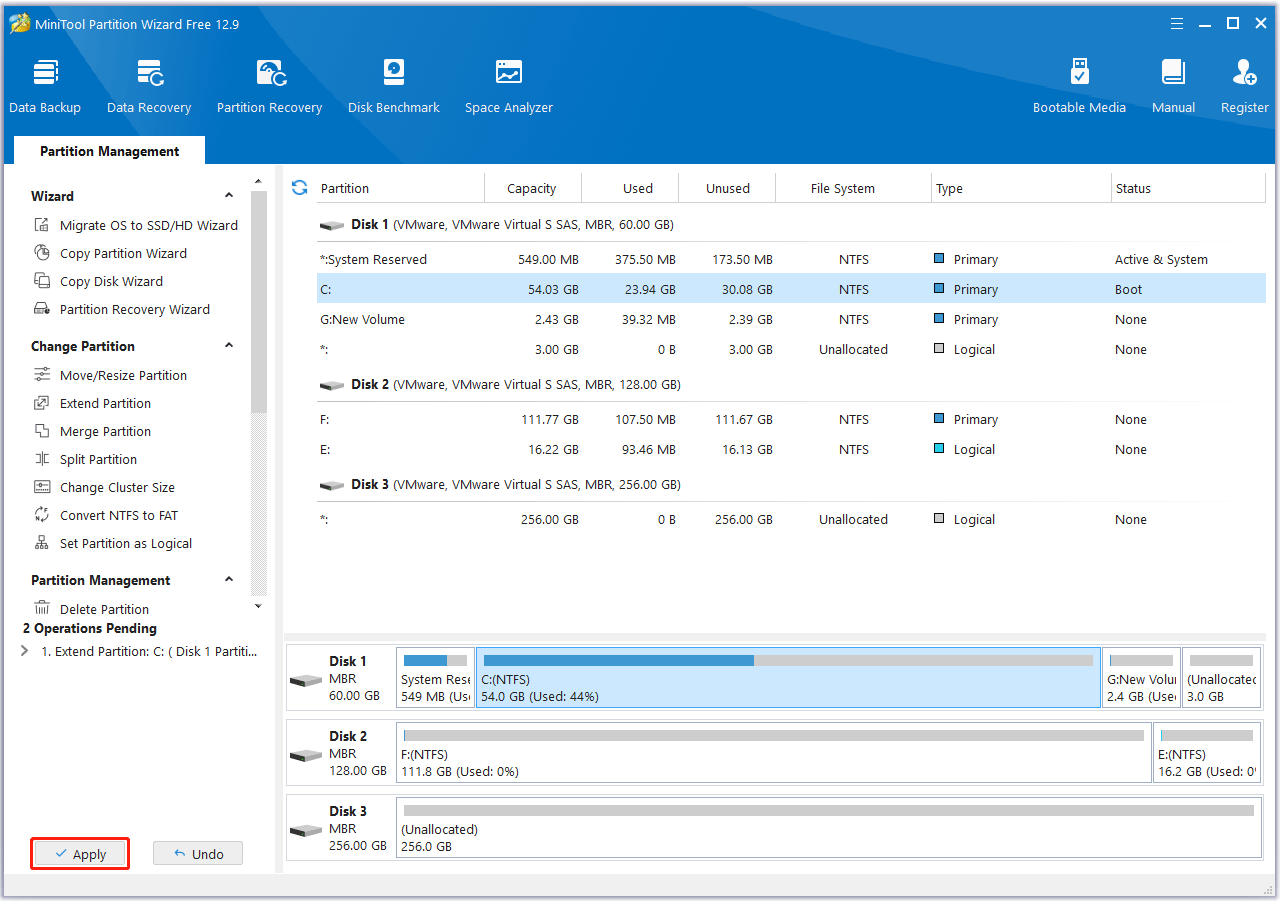
Task: Sort by the Unused column header
Action: [x=727, y=188]
